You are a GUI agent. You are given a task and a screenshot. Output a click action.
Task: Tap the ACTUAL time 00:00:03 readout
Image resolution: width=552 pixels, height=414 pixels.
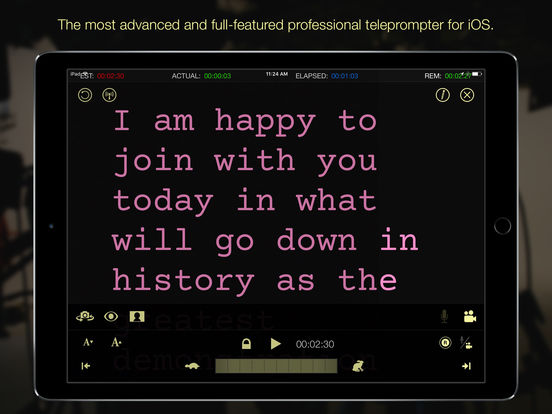point(217,76)
